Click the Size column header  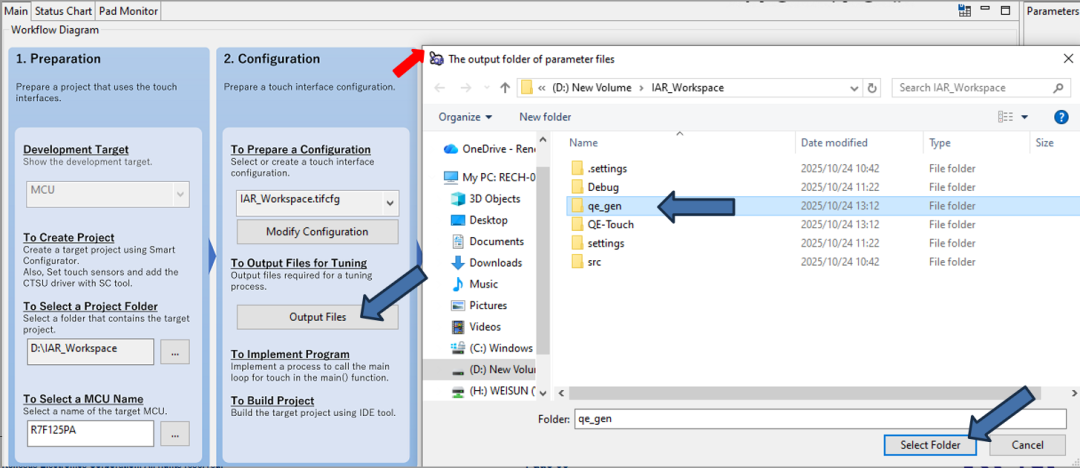pyautogui.click(x=1054, y=143)
